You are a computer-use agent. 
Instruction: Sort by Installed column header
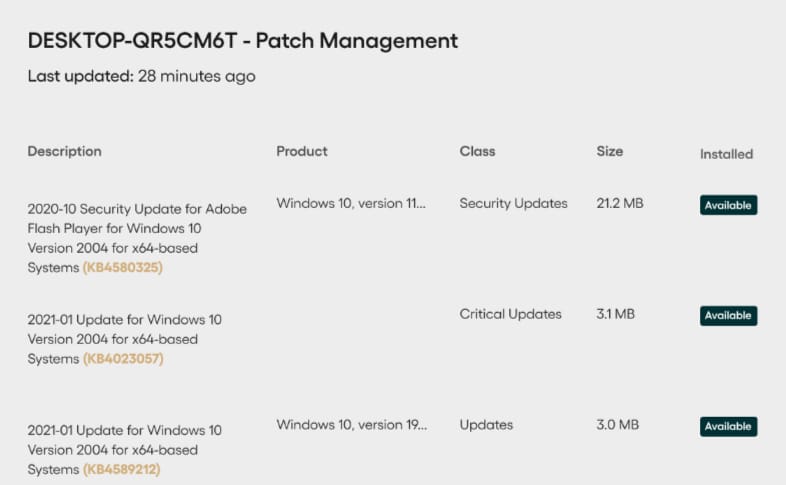pyautogui.click(x=726, y=154)
